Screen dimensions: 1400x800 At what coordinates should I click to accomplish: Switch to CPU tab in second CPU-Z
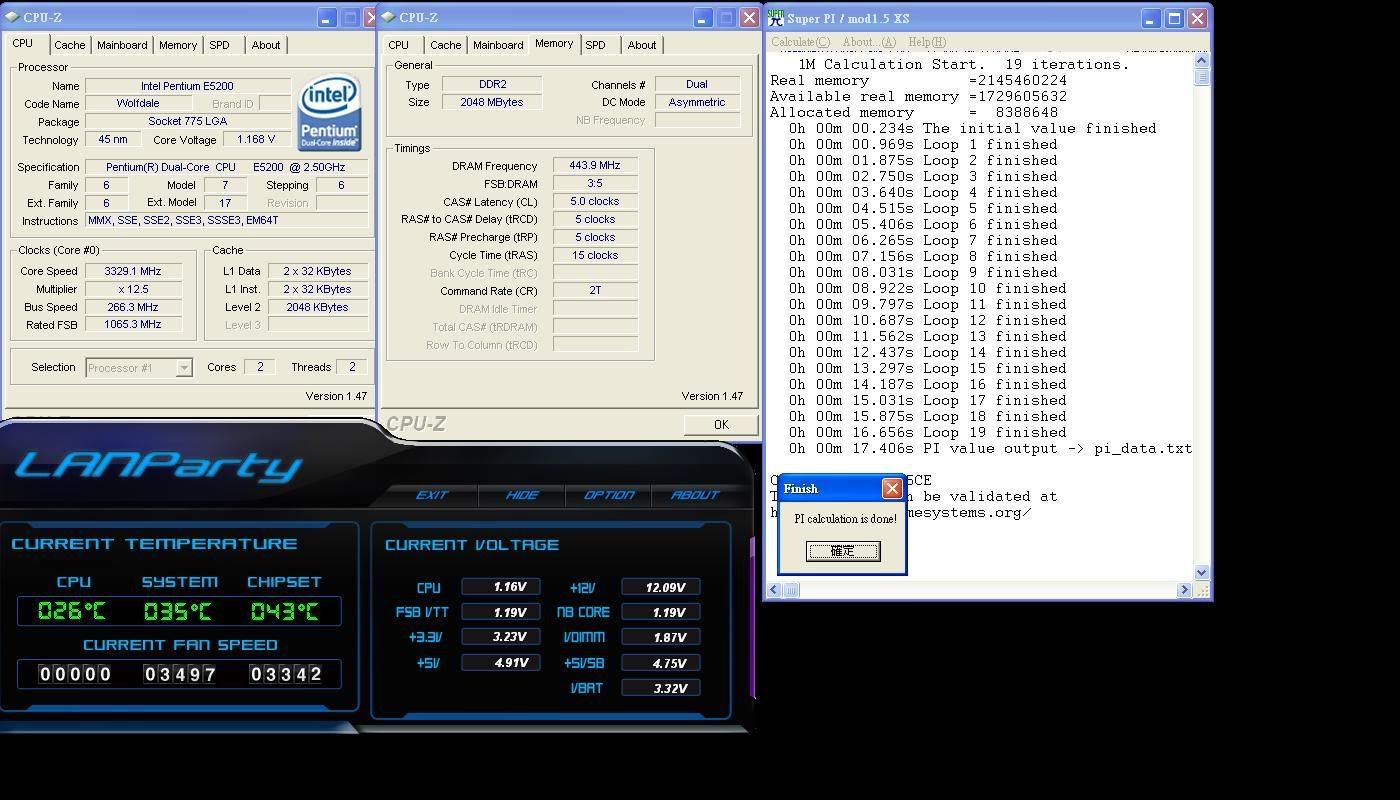(x=398, y=45)
